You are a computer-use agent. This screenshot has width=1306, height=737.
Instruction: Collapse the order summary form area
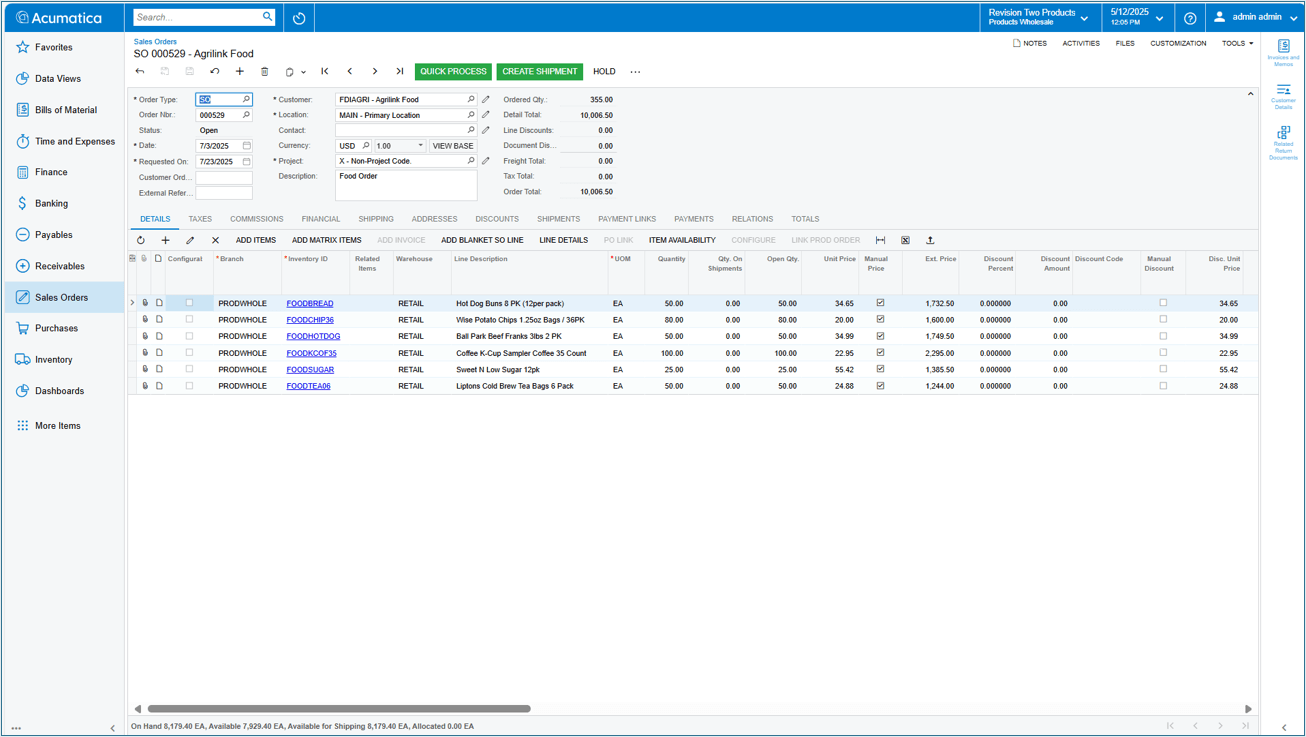pos(1250,94)
